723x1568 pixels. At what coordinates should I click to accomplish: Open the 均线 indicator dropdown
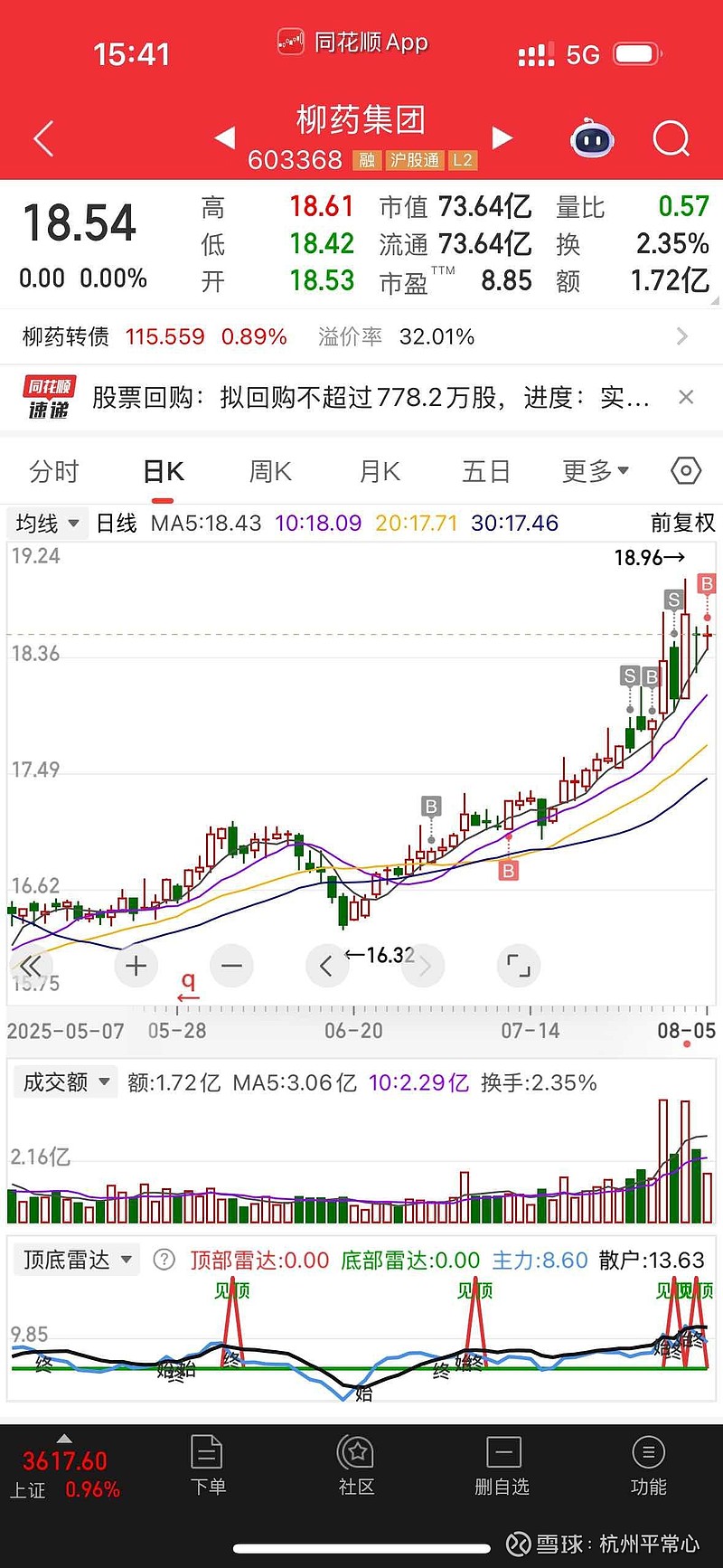pyautogui.click(x=47, y=523)
